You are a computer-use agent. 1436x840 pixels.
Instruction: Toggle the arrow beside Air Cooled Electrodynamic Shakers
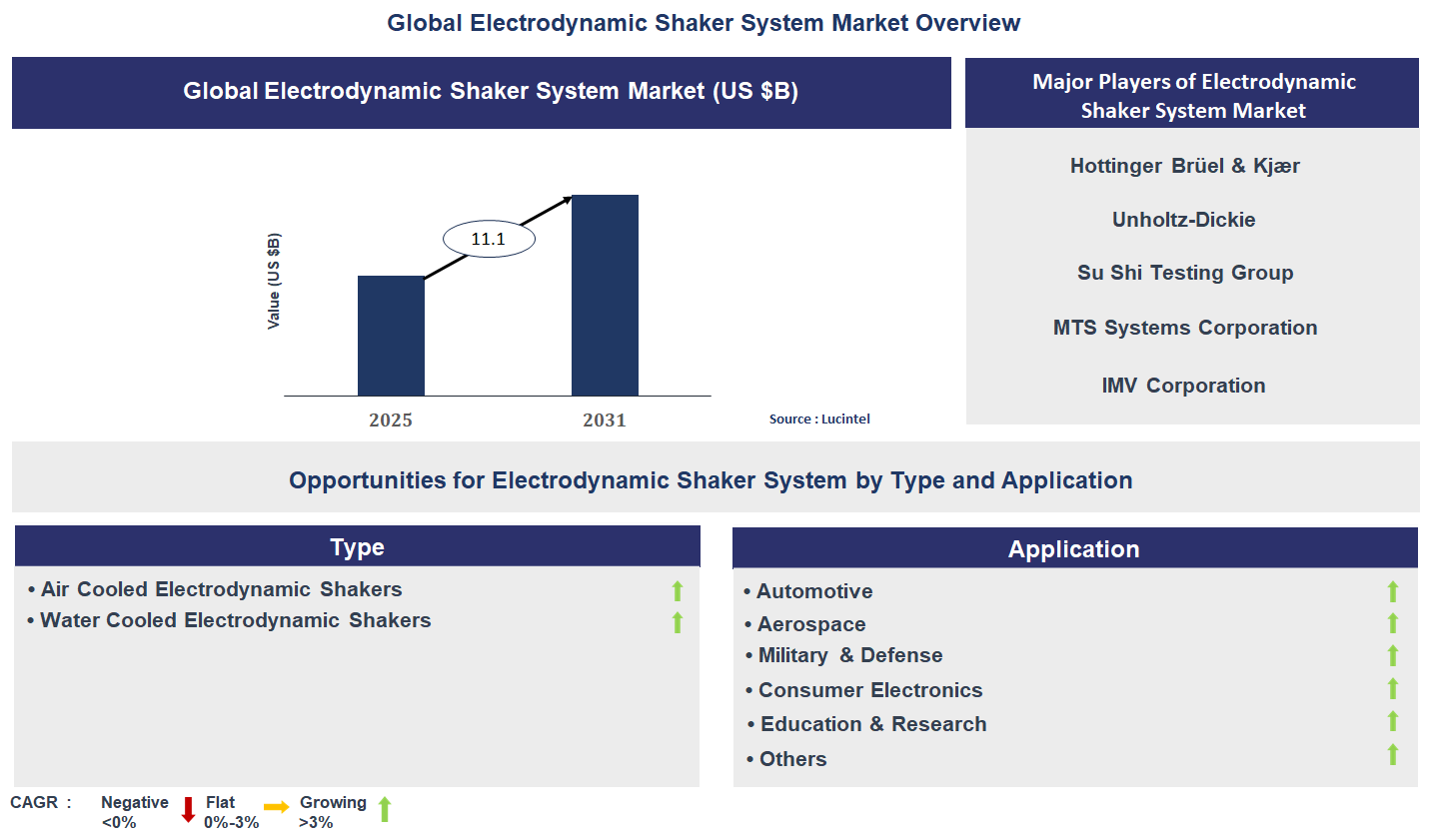tap(677, 590)
